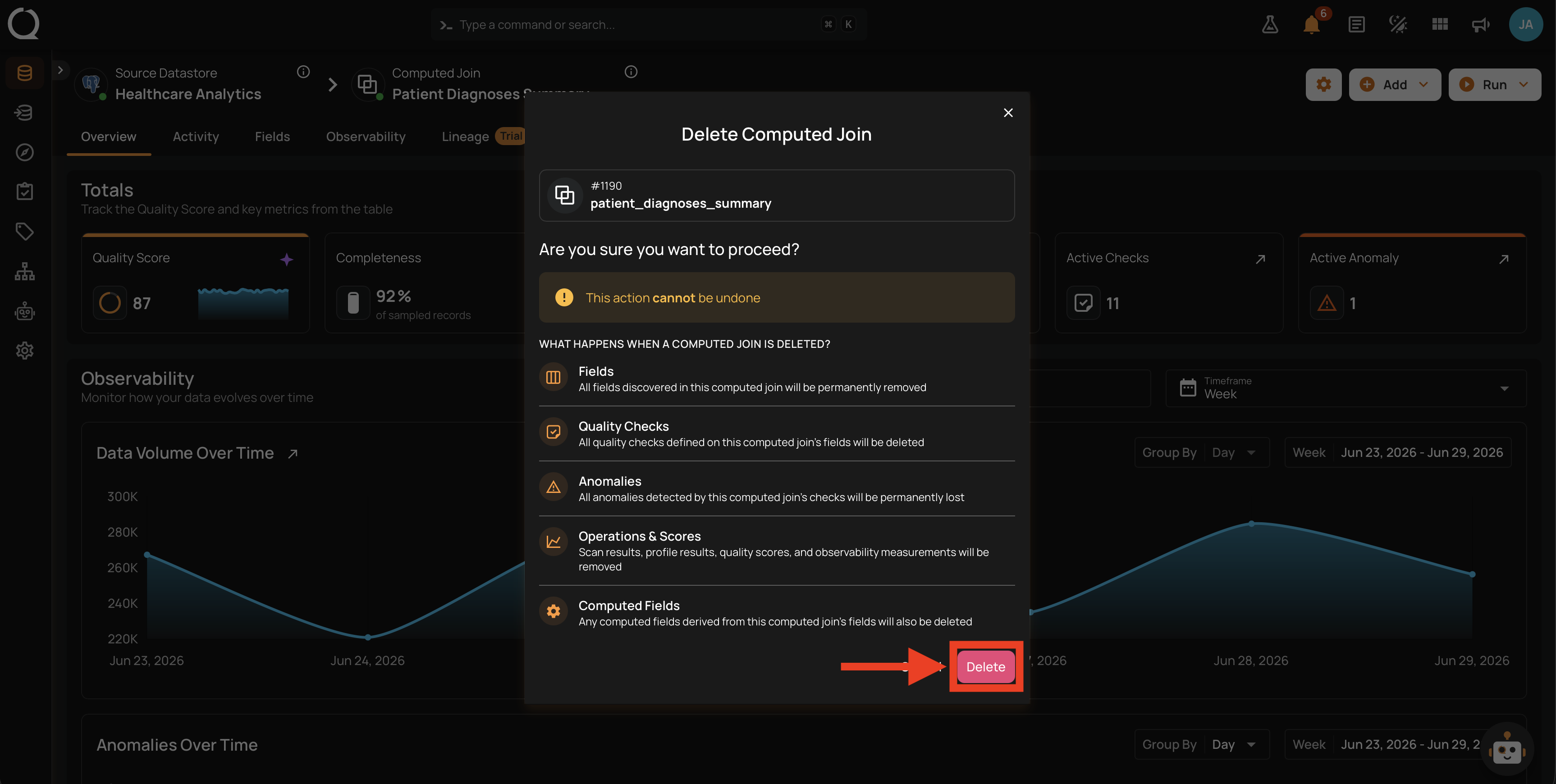The height and width of the screenshot is (784, 1556).
Task: Open the Active Checks arrow link
Action: (x=1260, y=259)
